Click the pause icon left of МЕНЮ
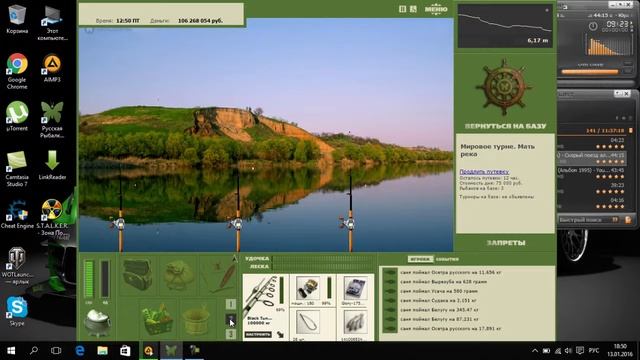Viewport: 640px width, 360px height. 402,9
